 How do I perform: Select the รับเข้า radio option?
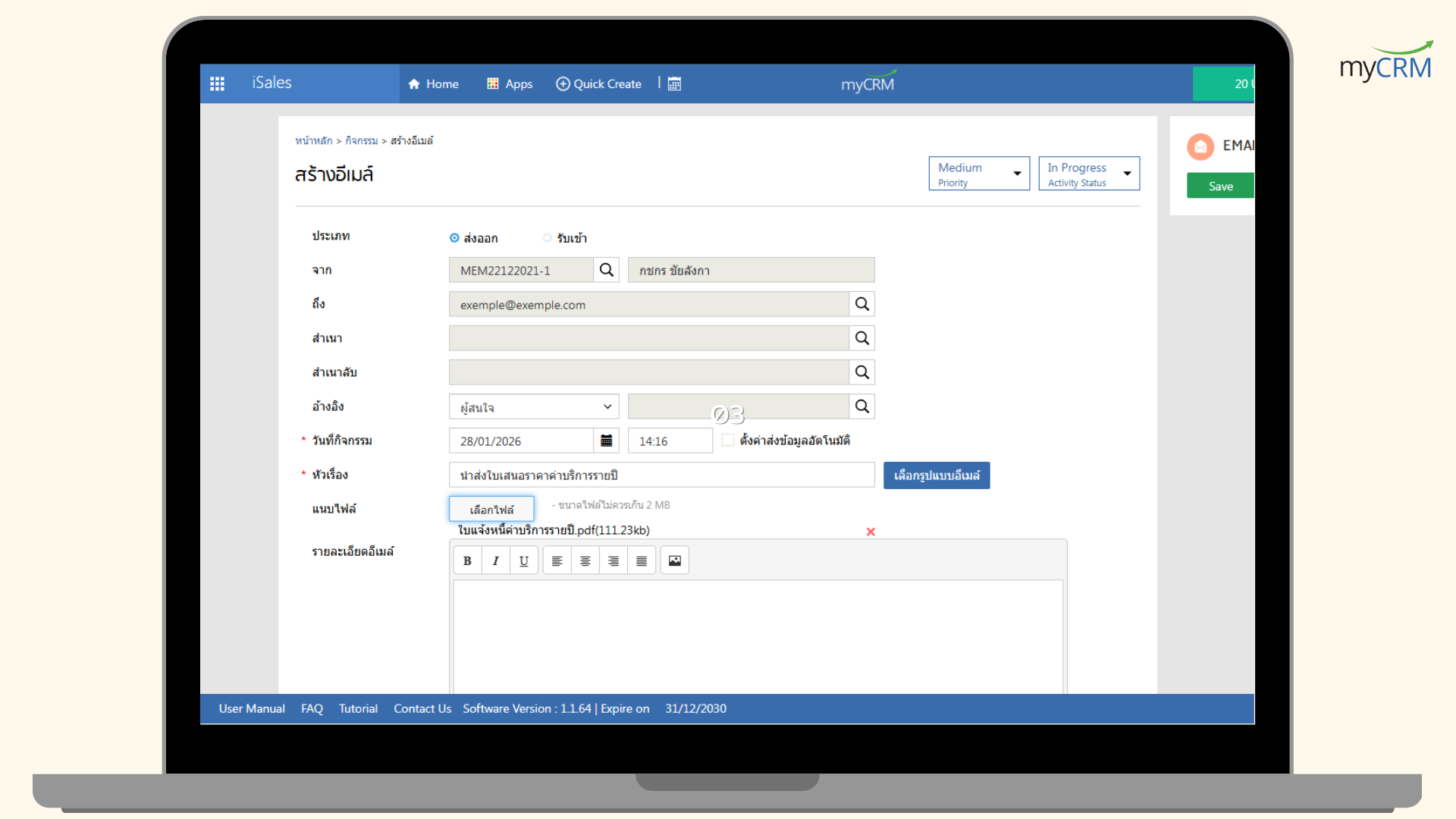pos(547,238)
